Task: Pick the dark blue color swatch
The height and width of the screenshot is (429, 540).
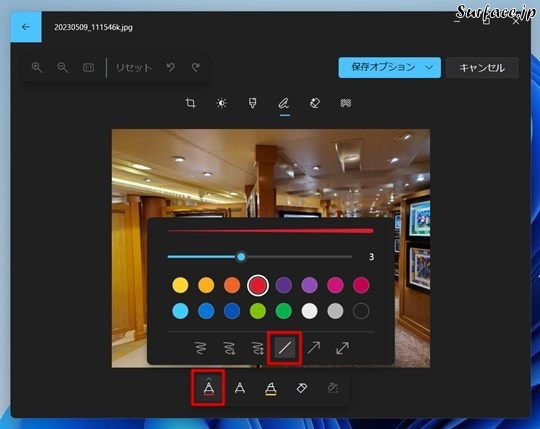Action: [232, 311]
